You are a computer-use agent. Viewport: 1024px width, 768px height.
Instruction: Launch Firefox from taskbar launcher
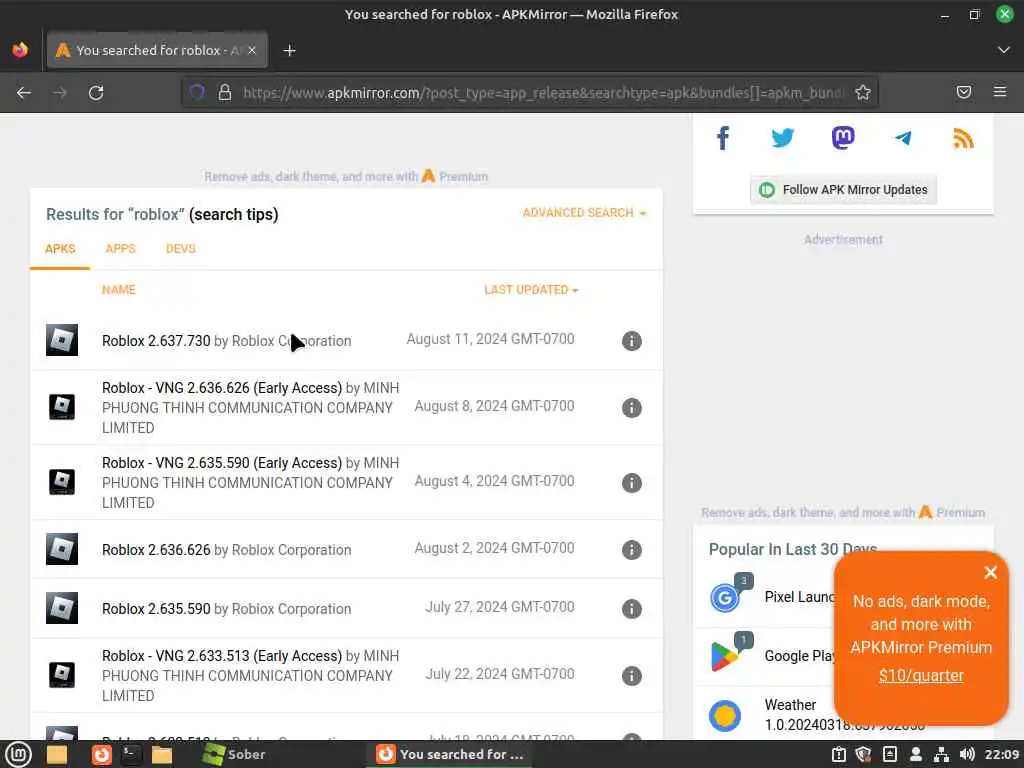(x=101, y=754)
